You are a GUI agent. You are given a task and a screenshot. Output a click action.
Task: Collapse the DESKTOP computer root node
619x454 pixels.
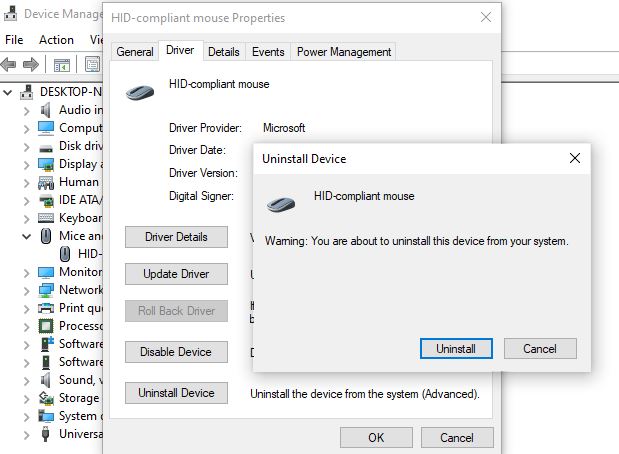(x=8, y=93)
